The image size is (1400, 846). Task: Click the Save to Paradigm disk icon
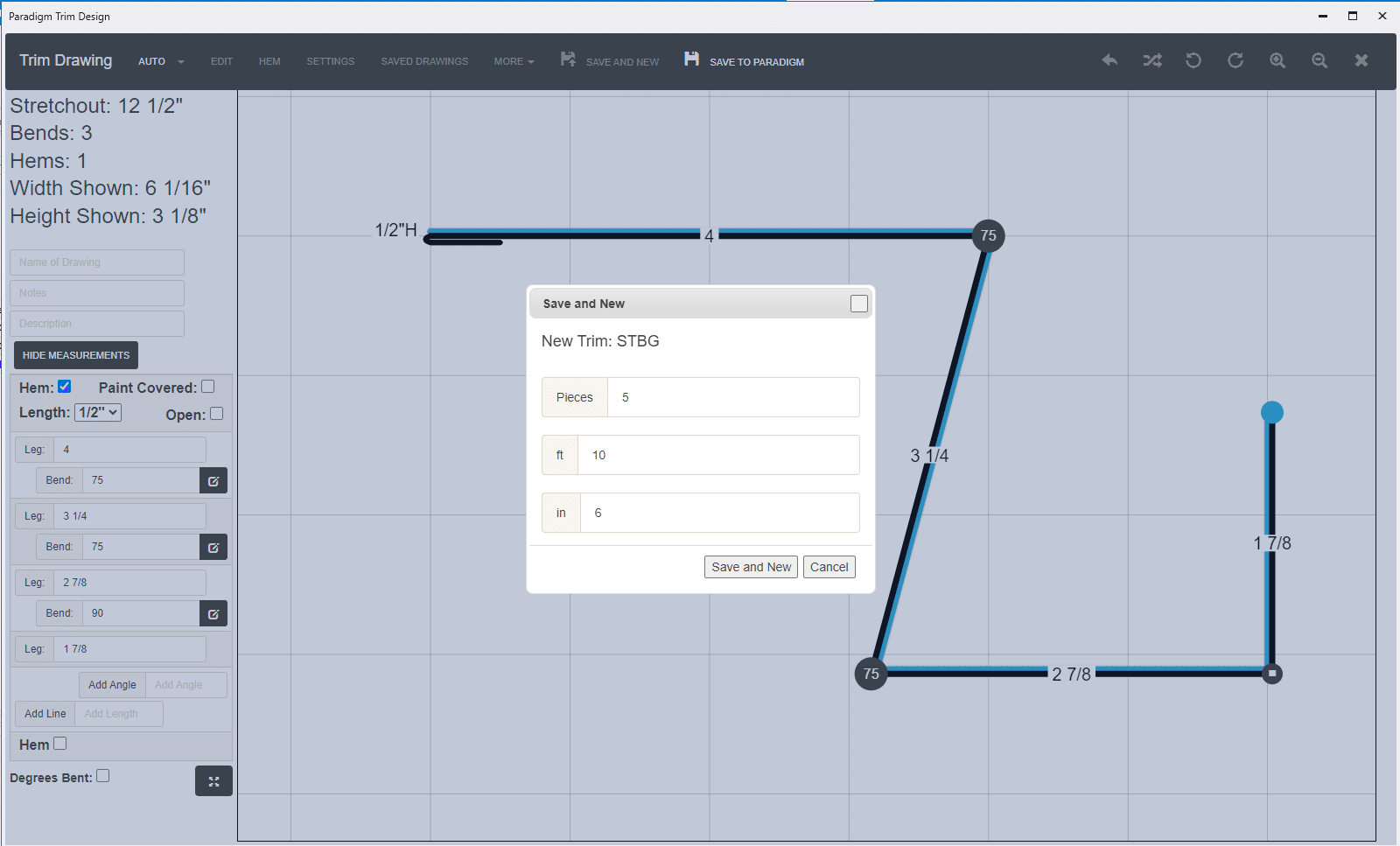click(691, 59)
